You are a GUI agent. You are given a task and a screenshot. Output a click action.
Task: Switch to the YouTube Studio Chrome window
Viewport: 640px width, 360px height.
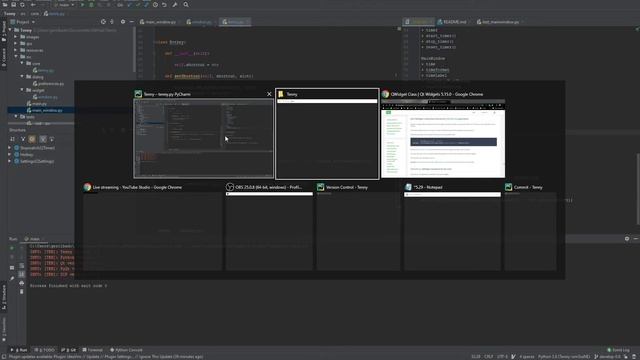point(153,231)
